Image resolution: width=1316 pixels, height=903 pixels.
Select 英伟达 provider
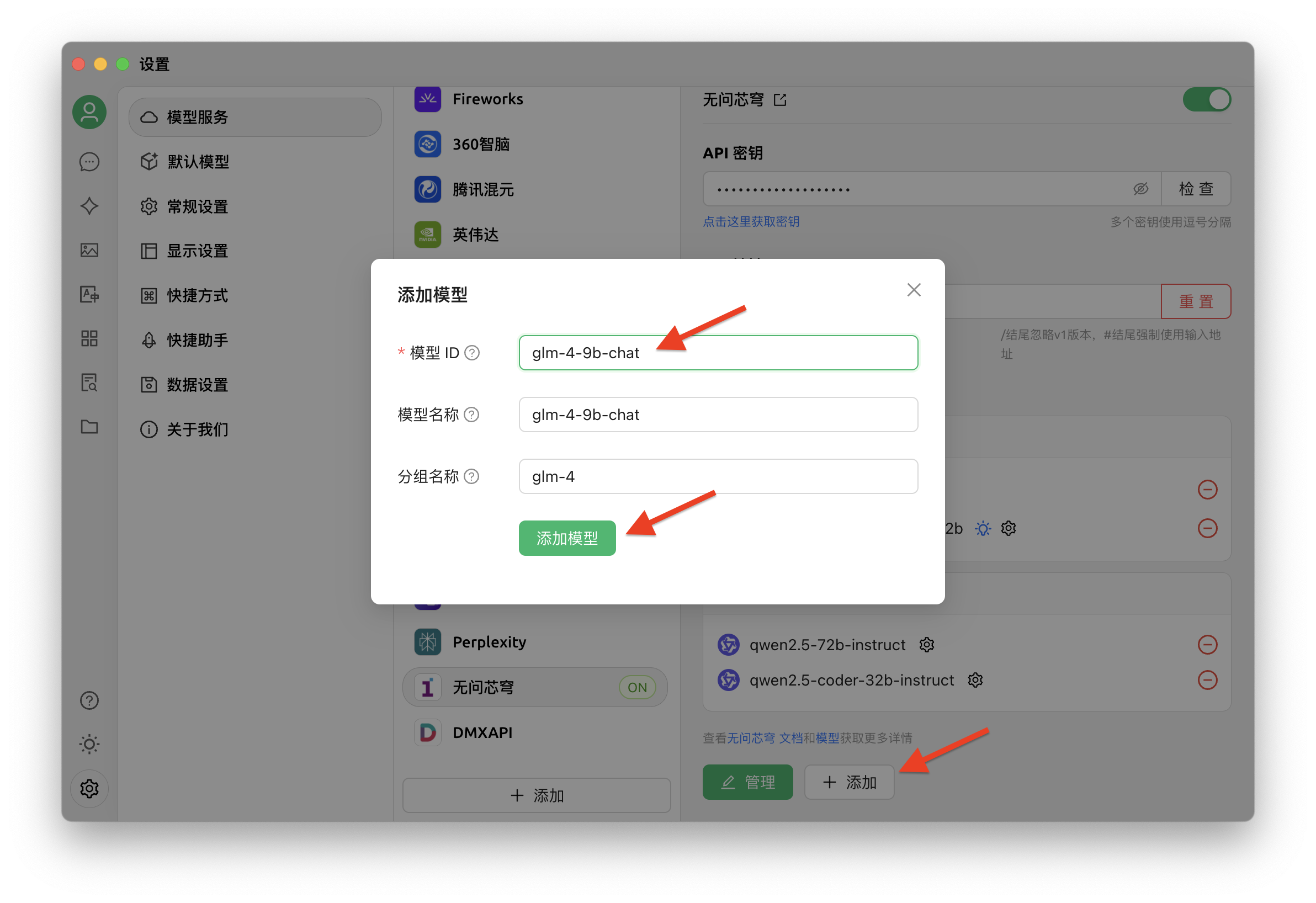click(535, 235)
